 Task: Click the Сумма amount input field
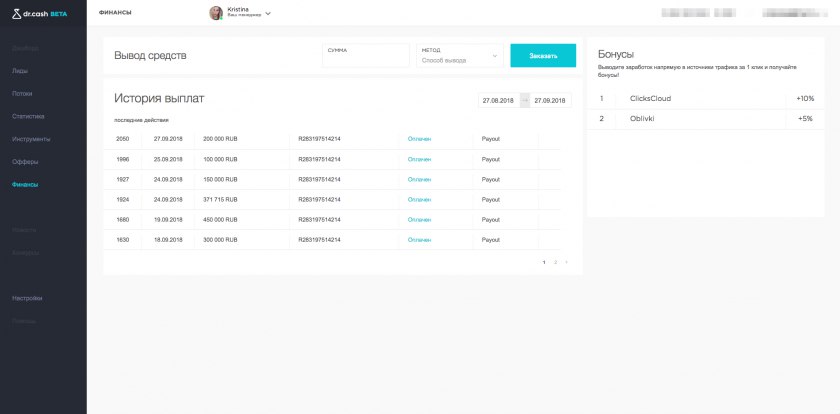pyautogui.click(x=366, y=55)
